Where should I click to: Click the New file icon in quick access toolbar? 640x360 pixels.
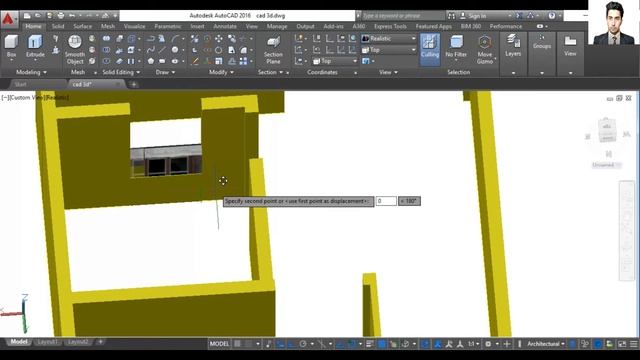click(x=27, y=16)
